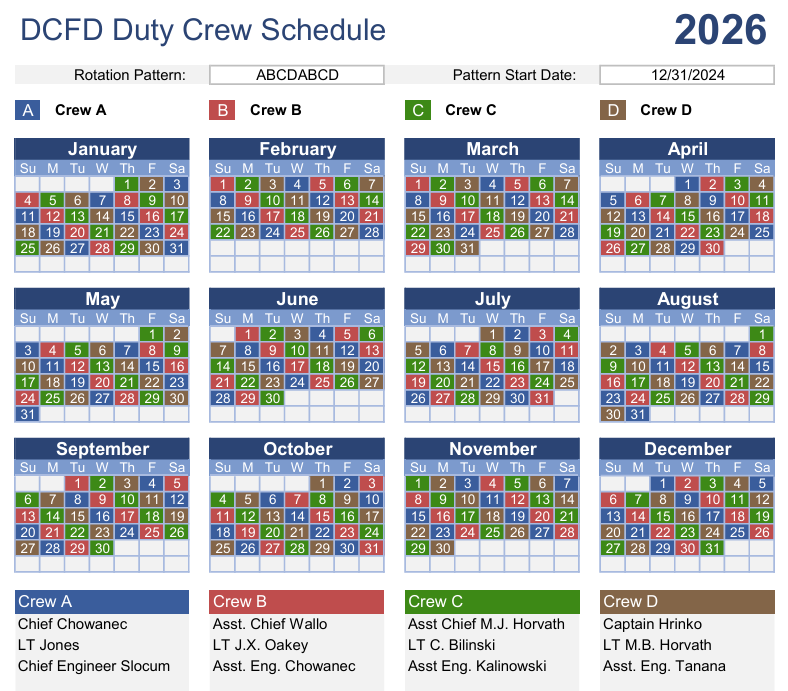Click the Pattern Start Date field

coord(687,75)
